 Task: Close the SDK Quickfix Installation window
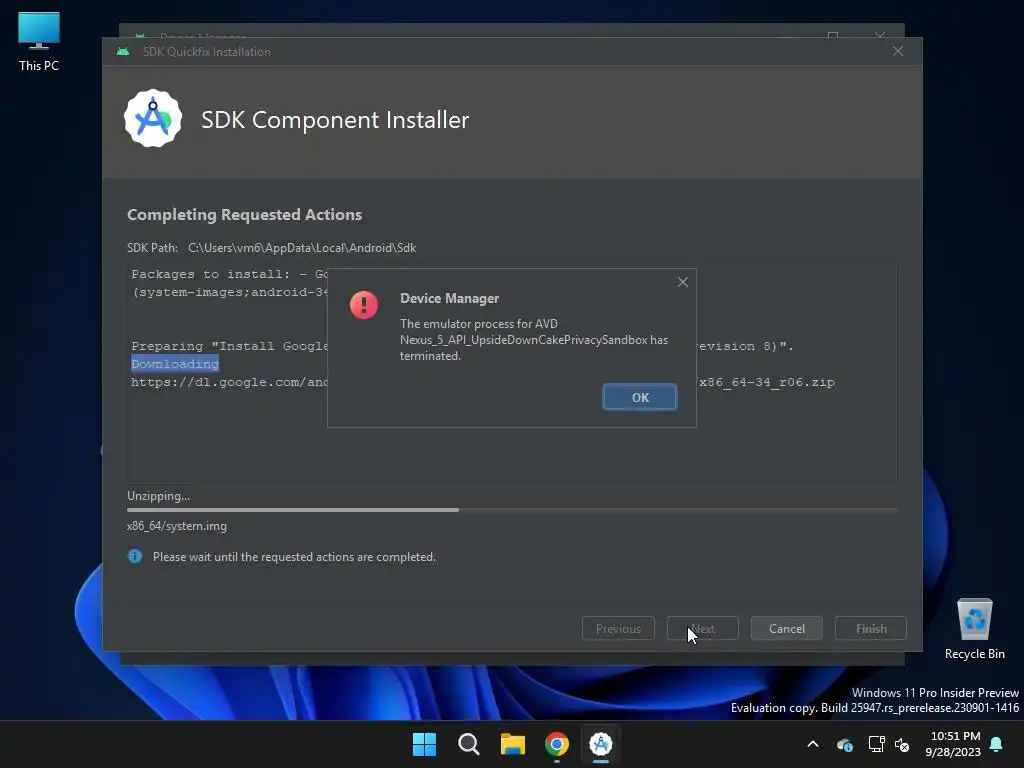coord(898,51)
